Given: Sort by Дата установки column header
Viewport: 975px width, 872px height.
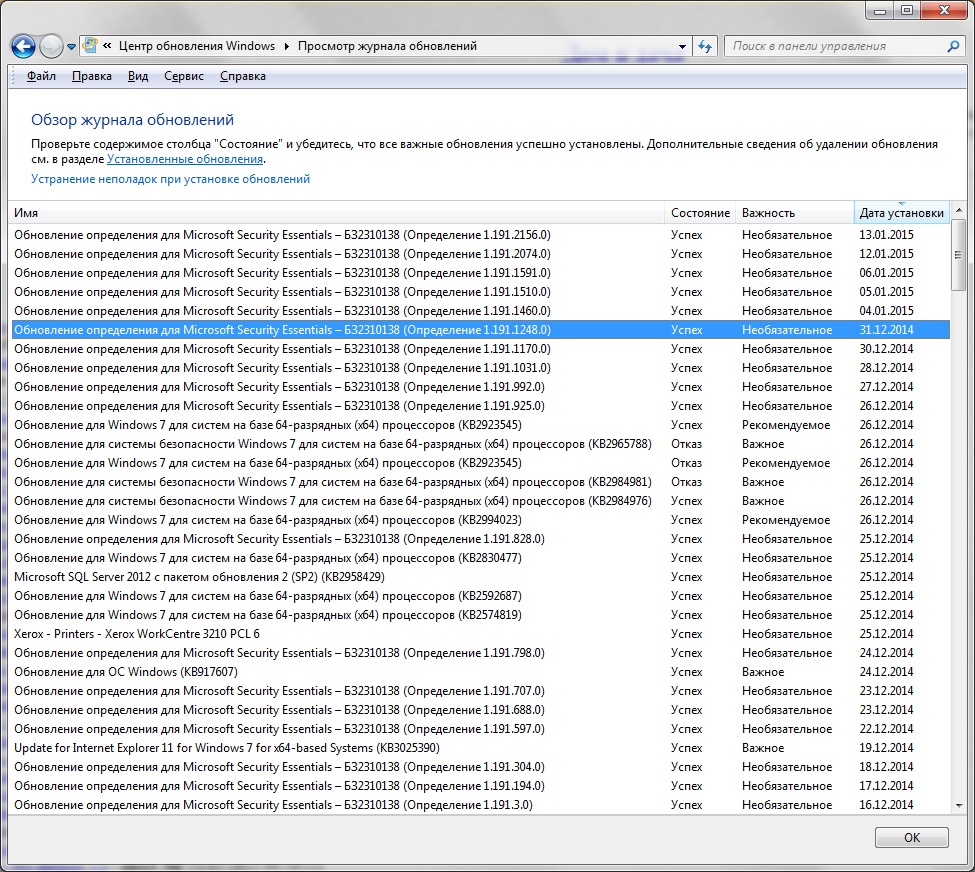Looking at the screenshot, I should [901, 213].
